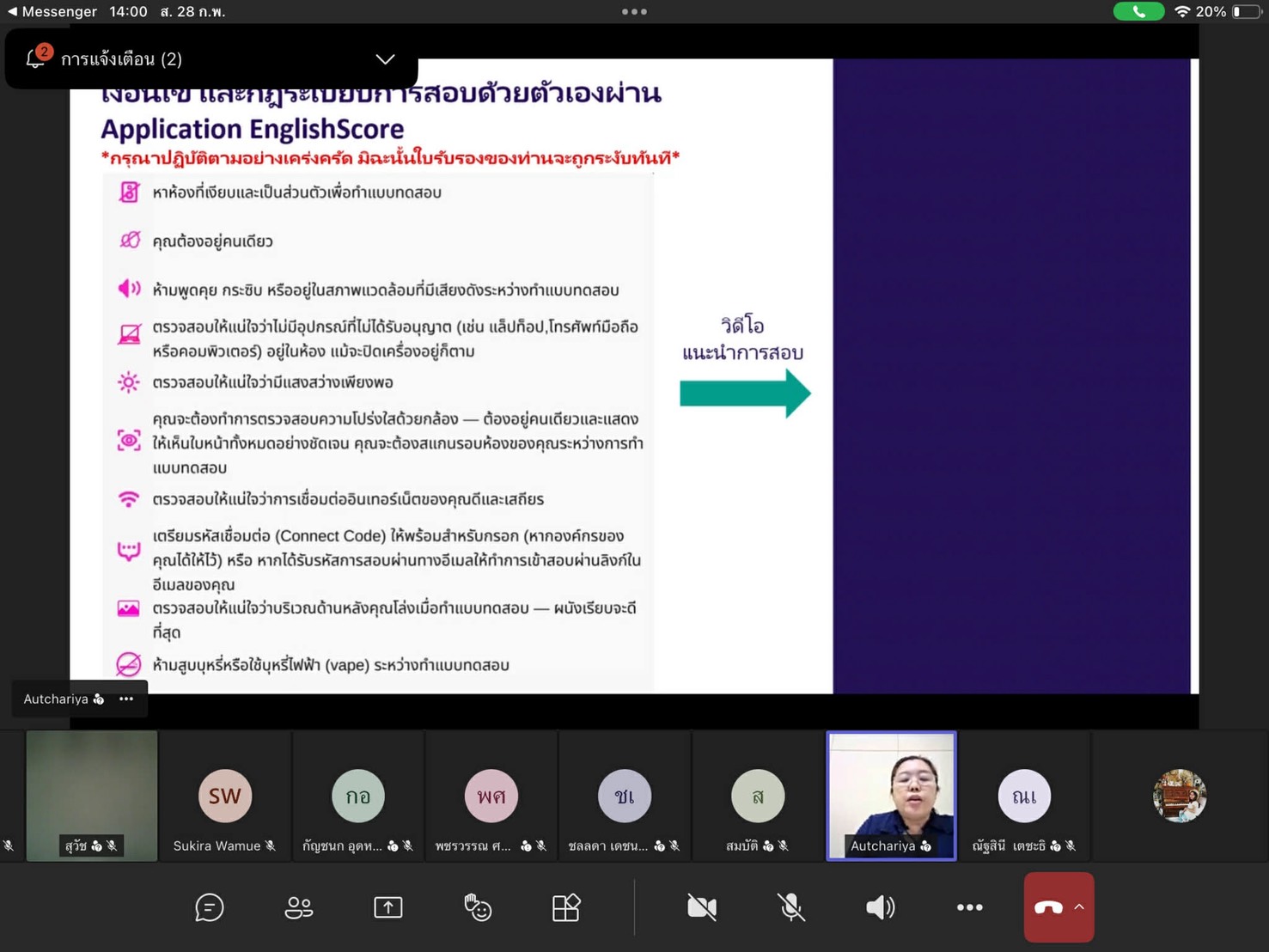Hang up the call with red button
Screen dimensions: 1269x952
click(1047, 907)
